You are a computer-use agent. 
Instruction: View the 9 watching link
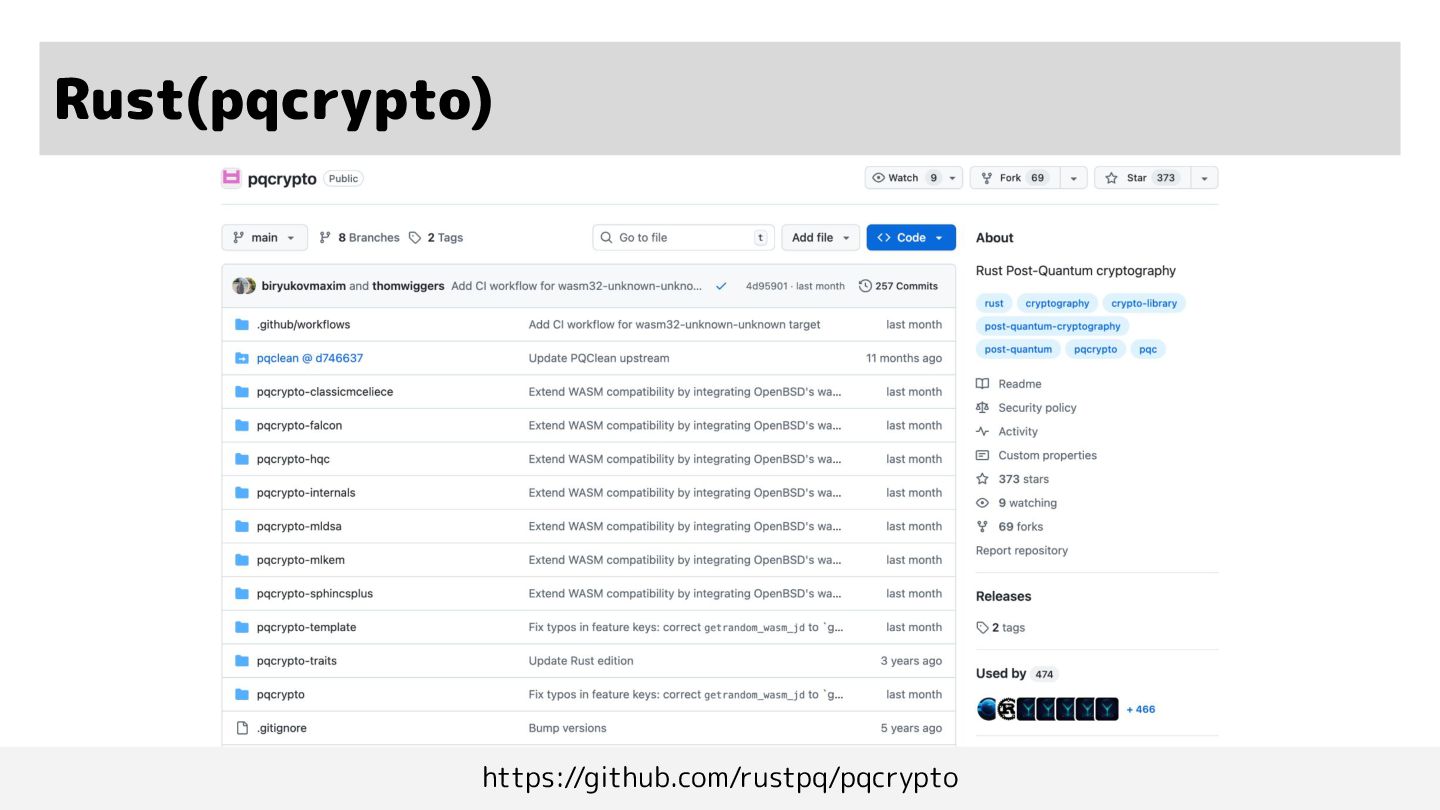[x=1016, y=503]
